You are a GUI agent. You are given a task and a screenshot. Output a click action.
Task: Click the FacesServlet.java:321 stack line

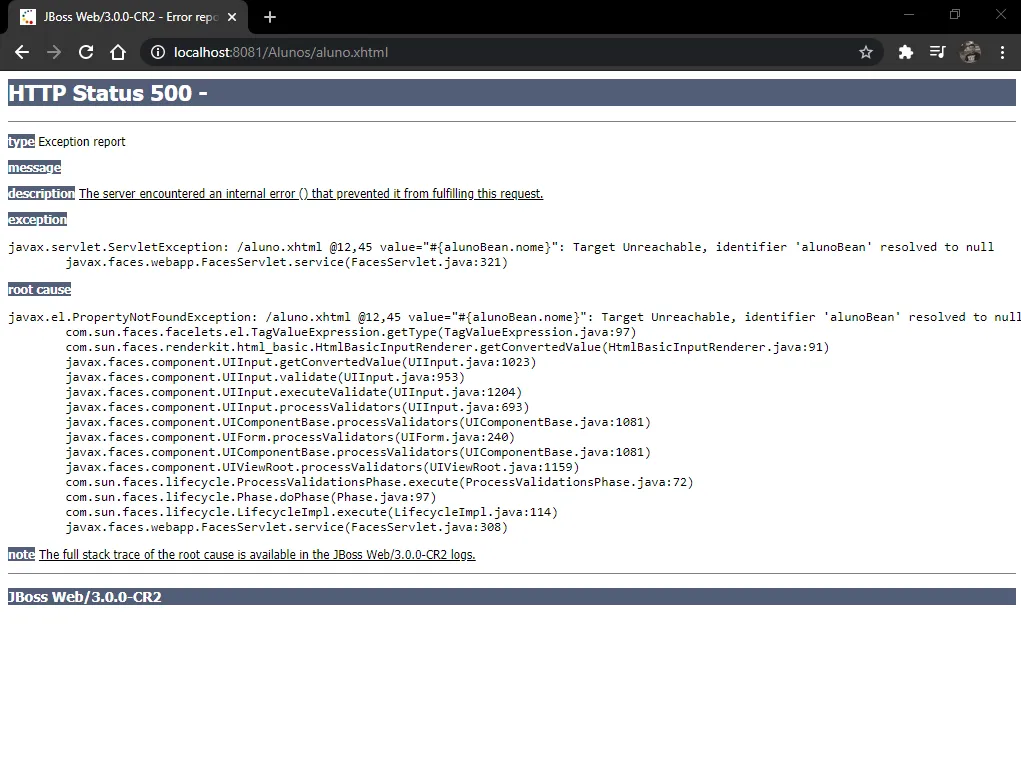point(287,262)
